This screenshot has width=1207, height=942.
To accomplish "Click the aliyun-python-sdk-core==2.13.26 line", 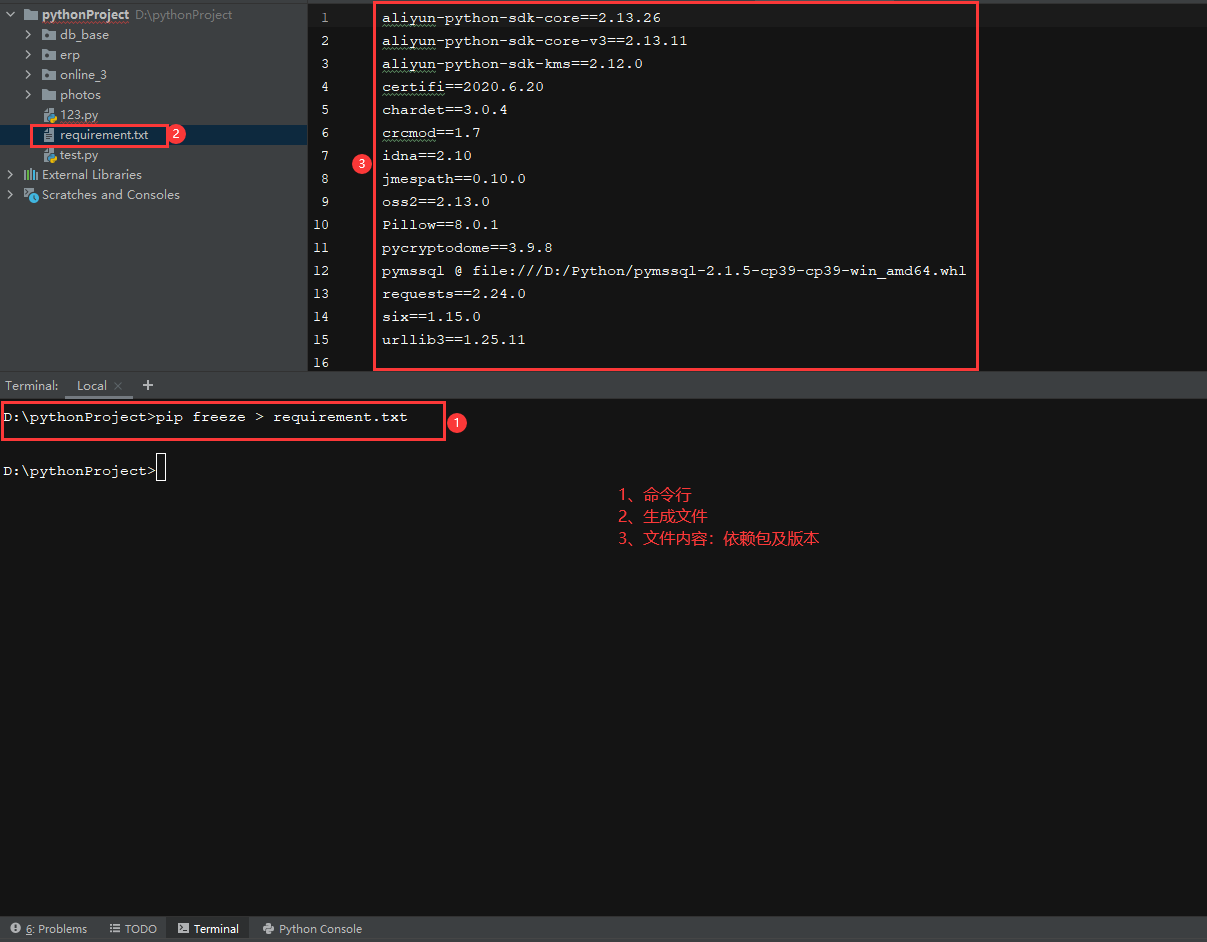I will click(521, 18).
